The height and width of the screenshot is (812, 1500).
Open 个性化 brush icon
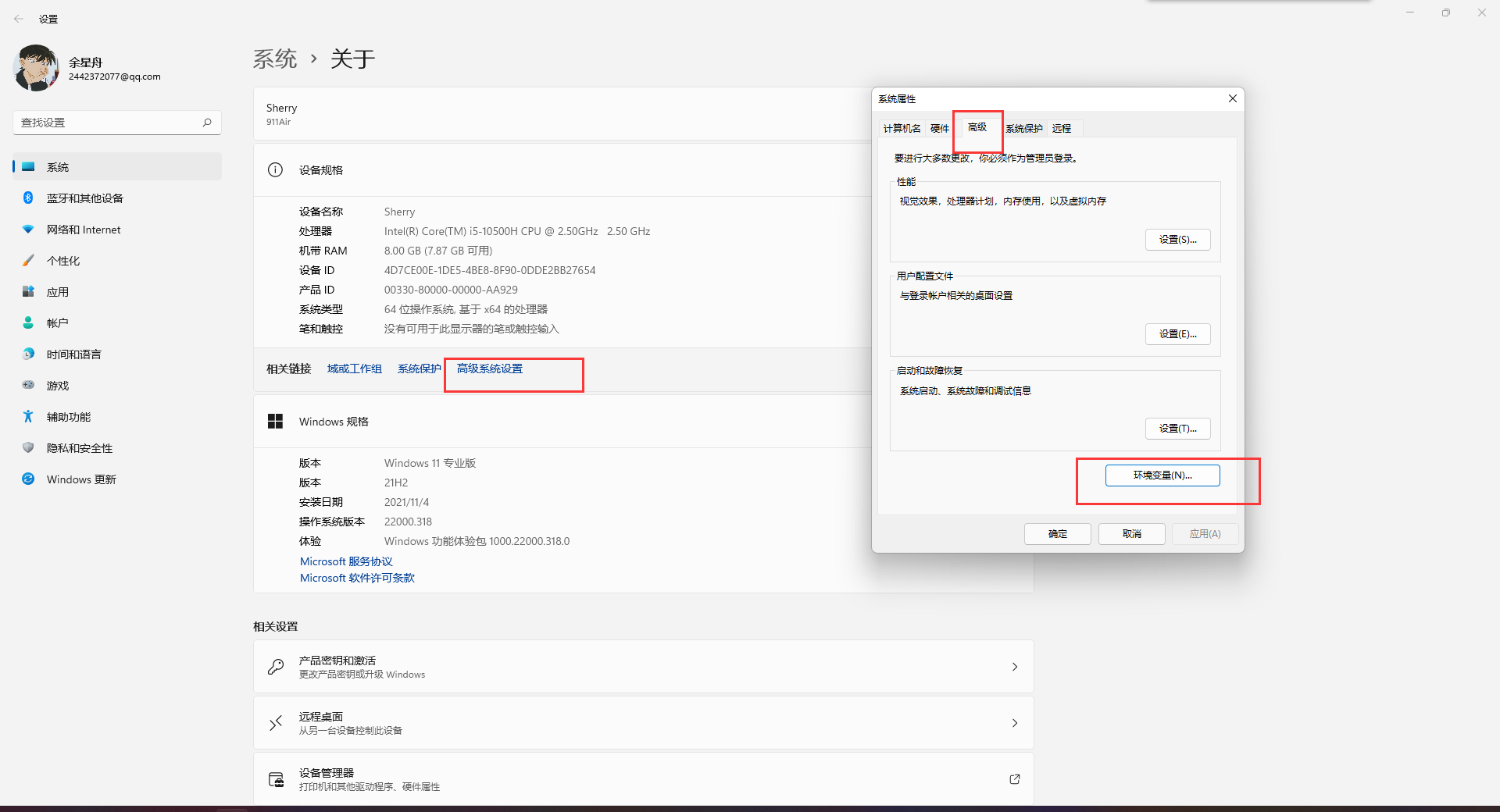tap(28, 261)
